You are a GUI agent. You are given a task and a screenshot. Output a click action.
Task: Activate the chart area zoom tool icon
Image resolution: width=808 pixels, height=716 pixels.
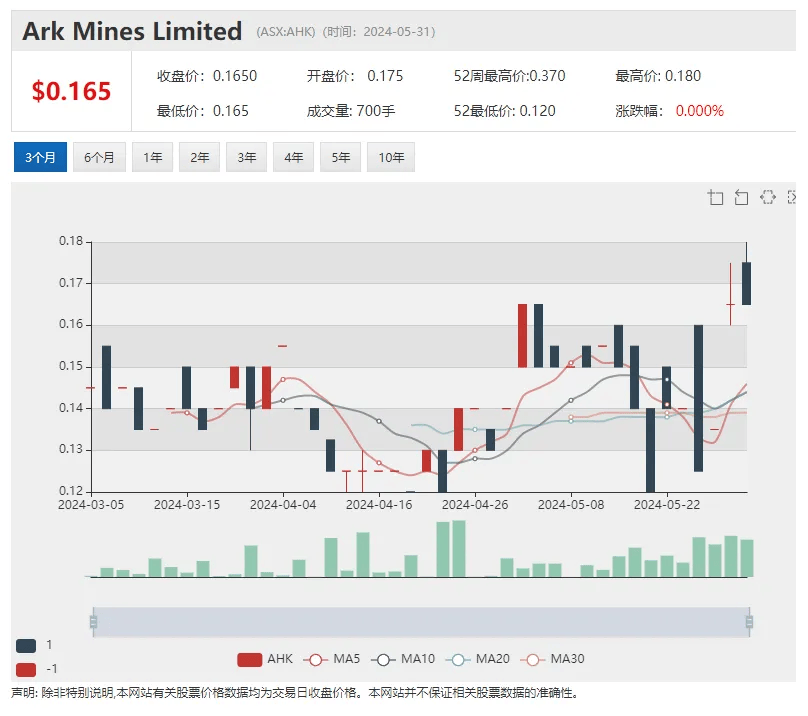[x=715, y=197]
